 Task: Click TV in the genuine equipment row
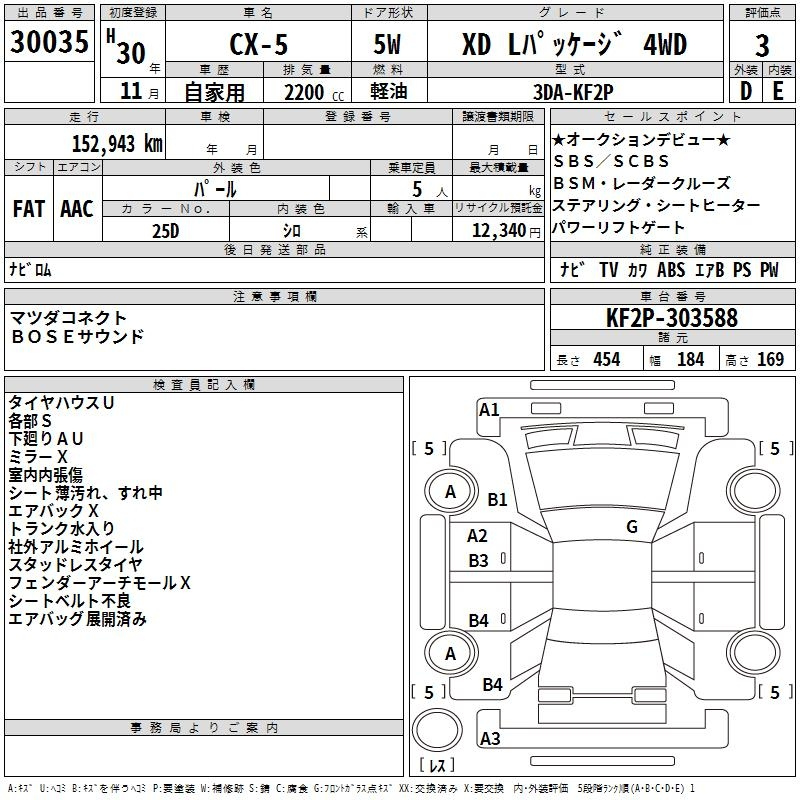coord(608,270)
